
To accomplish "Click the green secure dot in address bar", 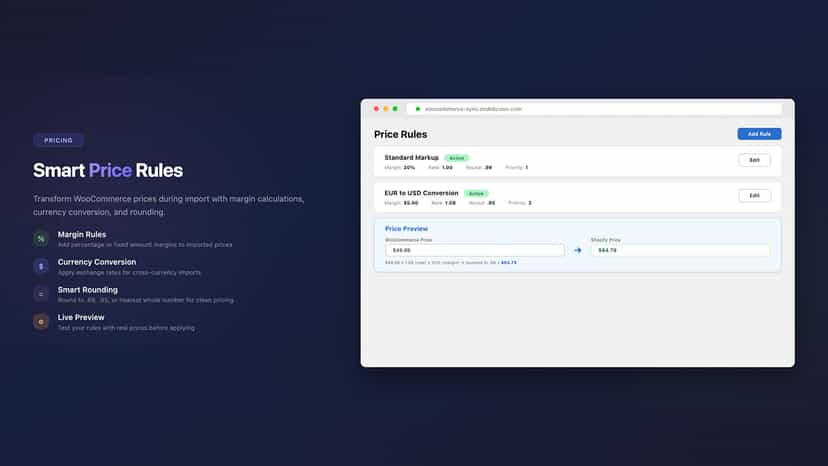I will click(418, 109).
